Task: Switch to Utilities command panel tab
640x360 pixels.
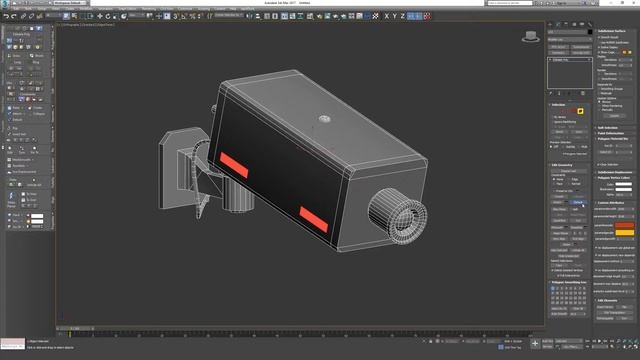Action: click(x=590, y=24)
